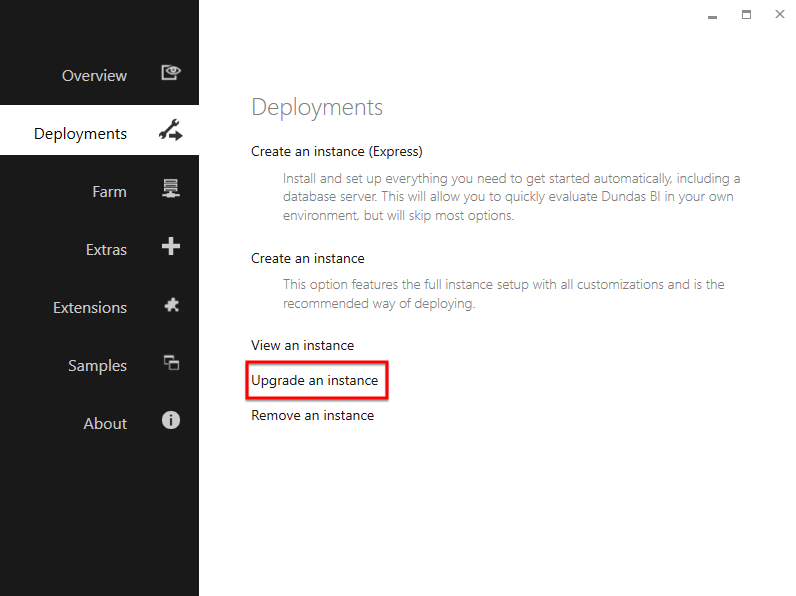Click the server icon beside Farm
Image resolution: width=796 pixels, height=596 pixels.
click(171, 188)
